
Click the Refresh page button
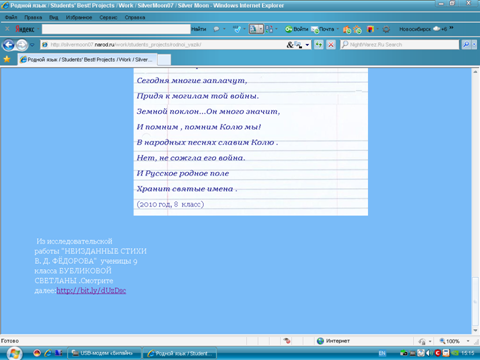pyautogui.click(x=319, y=45)
